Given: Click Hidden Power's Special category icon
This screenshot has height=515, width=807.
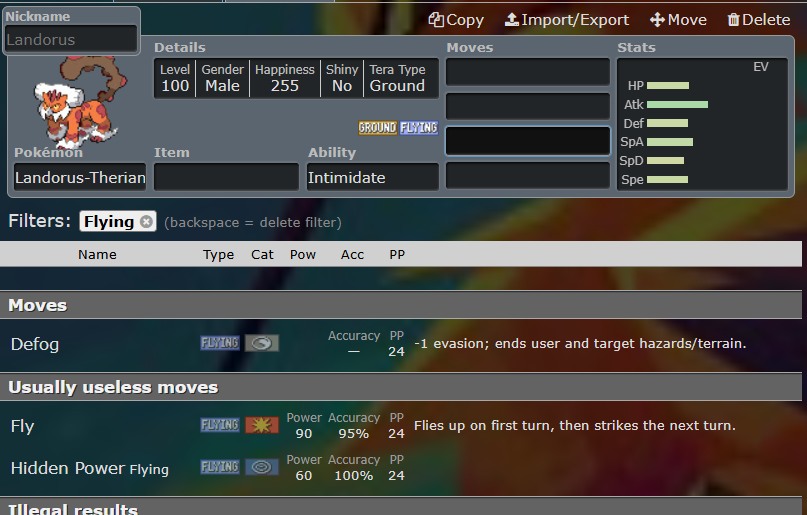Looking at the screenshot, I should pos(261,467).
